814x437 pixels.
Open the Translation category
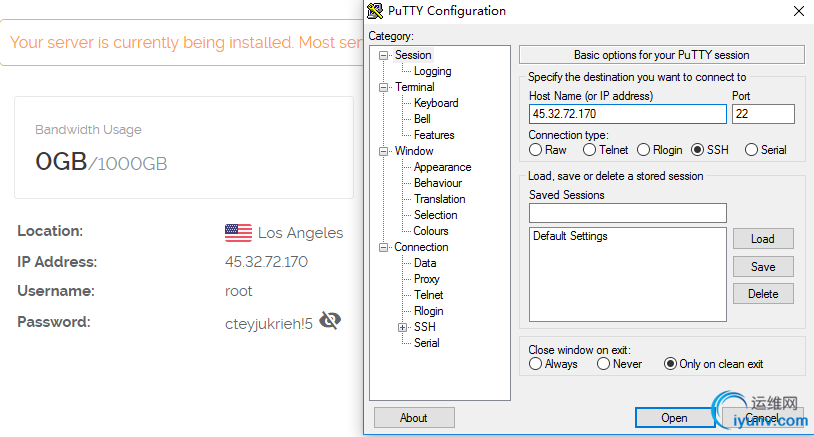point(439,199)
